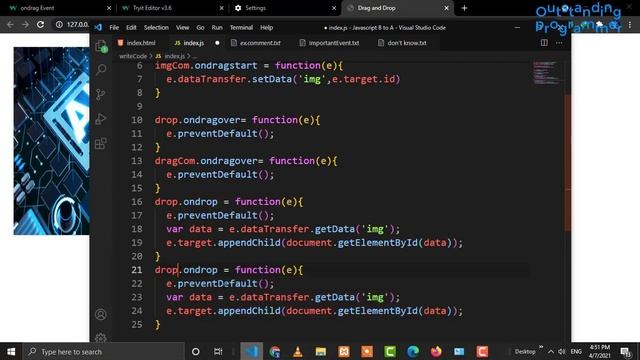
Task: Open Google Chrome from the taskbar
Action: (x=275, y=351)
